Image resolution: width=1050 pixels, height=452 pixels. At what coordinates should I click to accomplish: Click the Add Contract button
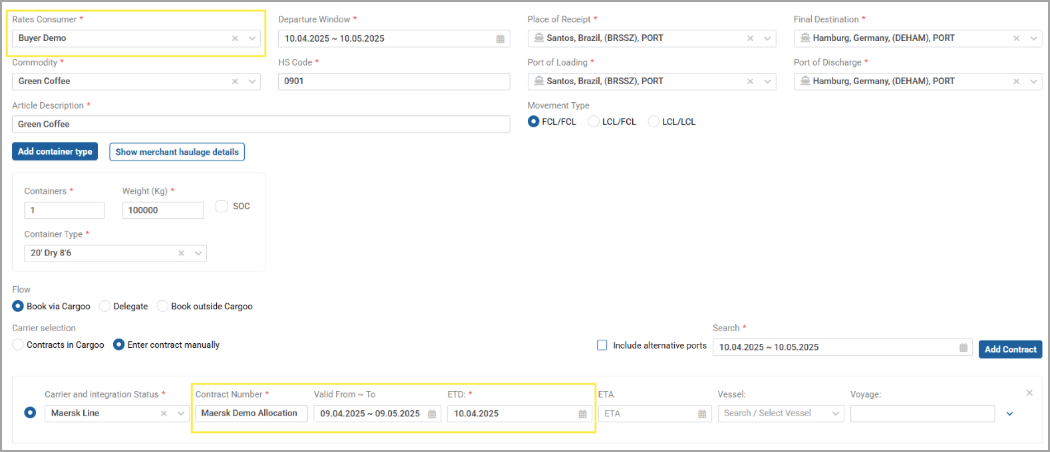[x=1010, y=349]
